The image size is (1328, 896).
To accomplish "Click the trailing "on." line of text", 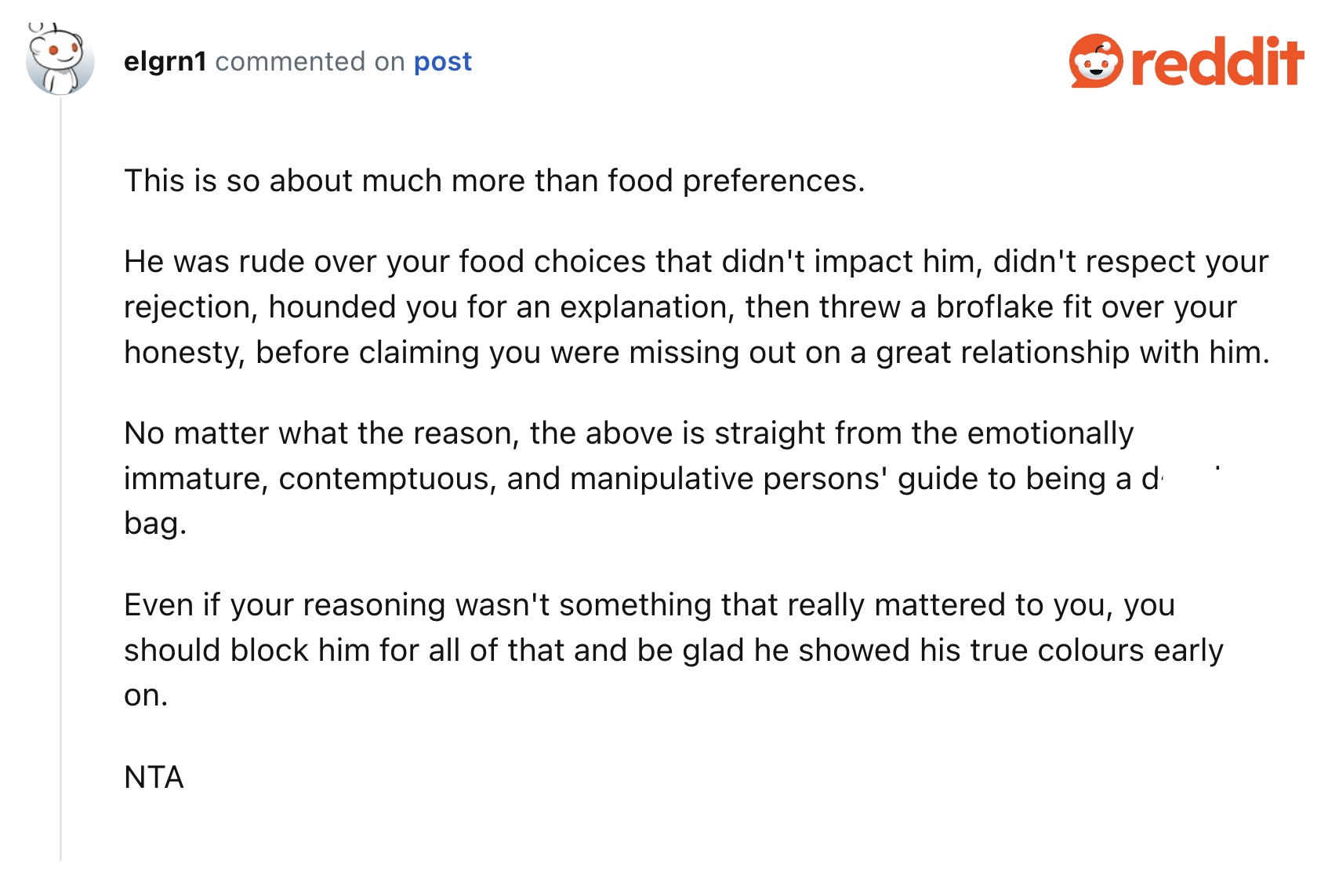I will pos(146,695).
